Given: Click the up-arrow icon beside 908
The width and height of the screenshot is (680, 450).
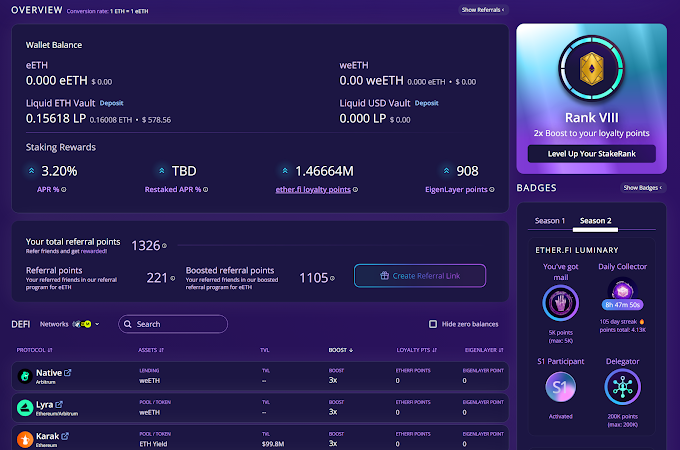Looking at the screenshot, I should pyautogui.click(x=446, y=171).
